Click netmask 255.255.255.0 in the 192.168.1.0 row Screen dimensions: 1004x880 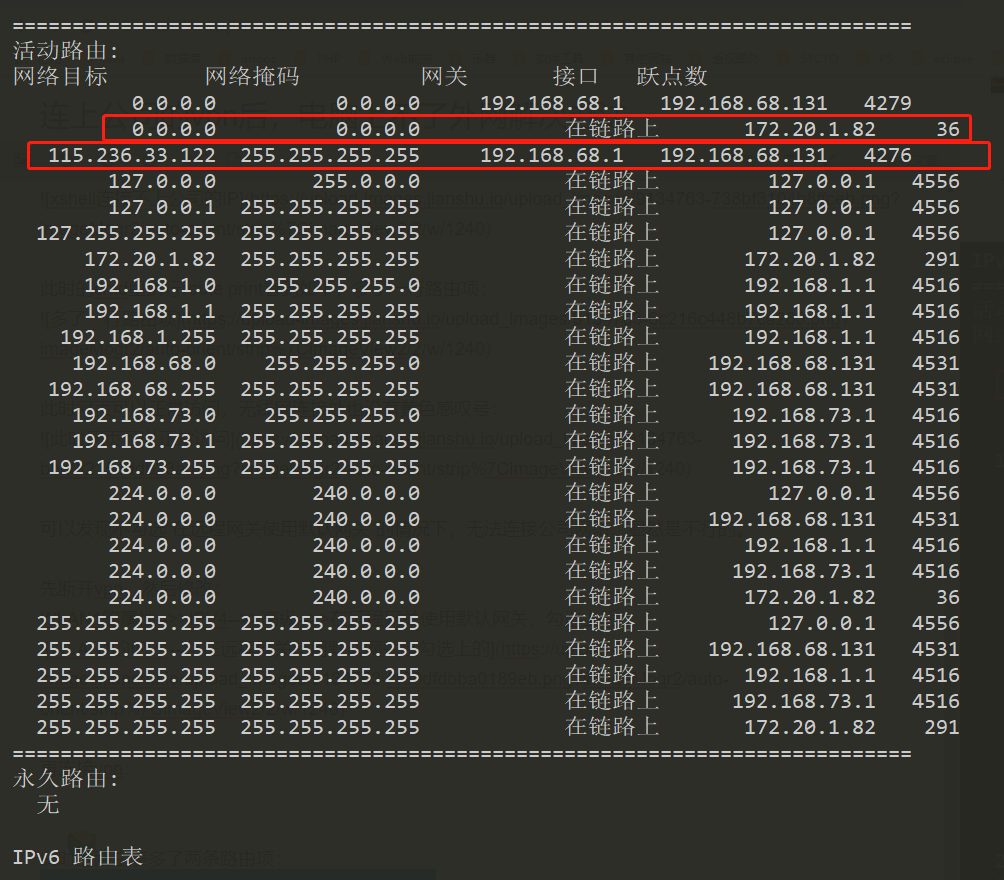(342, 285)
